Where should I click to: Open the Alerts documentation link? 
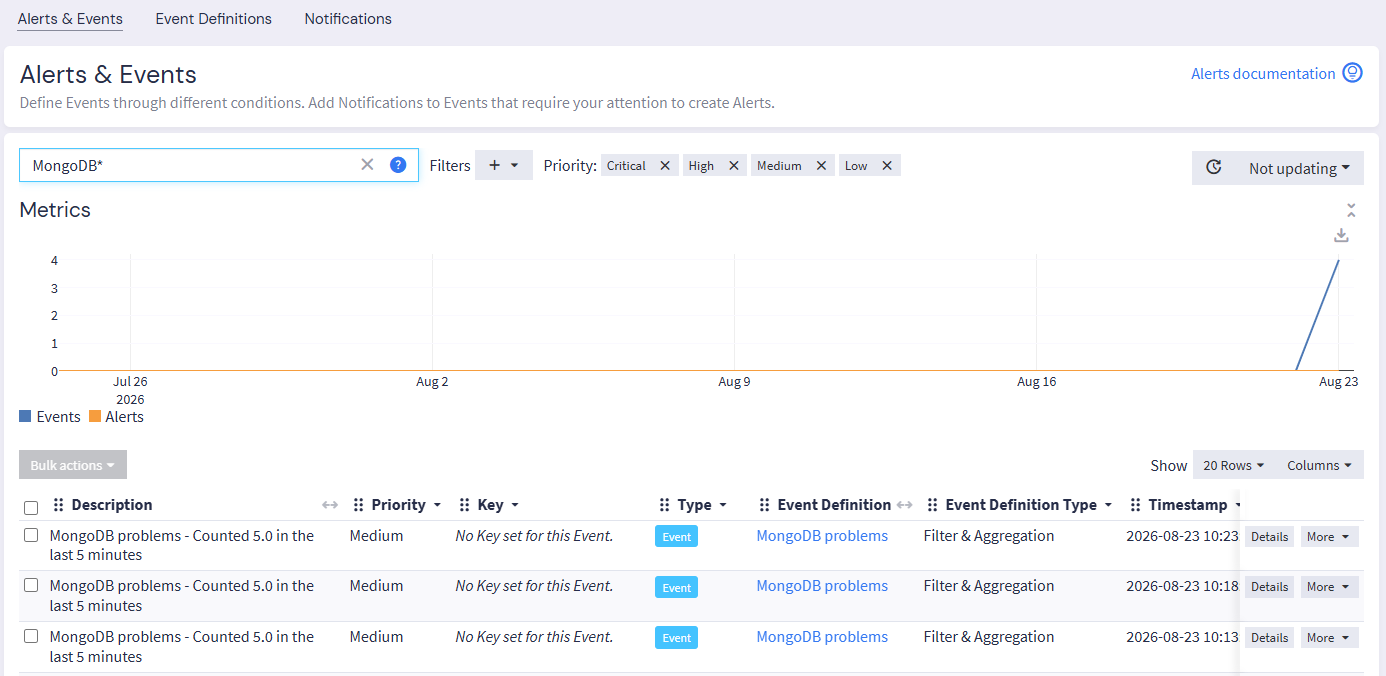[1263, 74]
